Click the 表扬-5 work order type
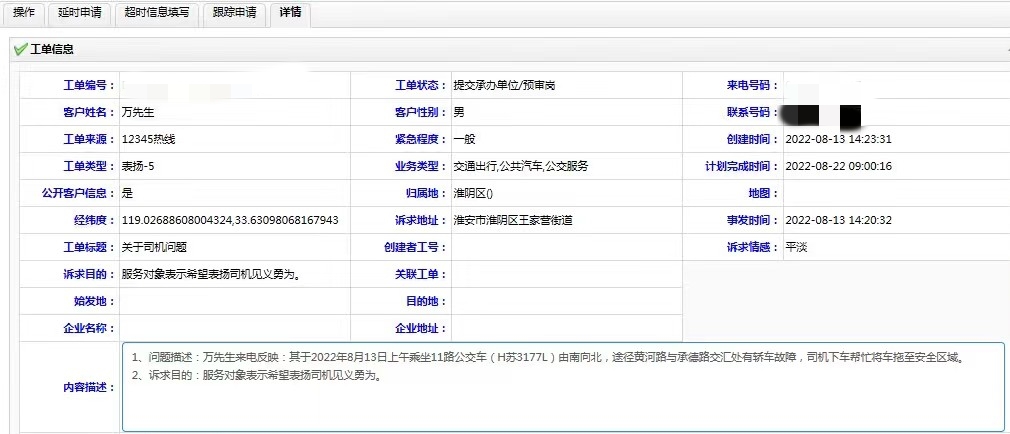Image resolution: width=1010 pixels, height=434 pixels. tap(138, 167)
